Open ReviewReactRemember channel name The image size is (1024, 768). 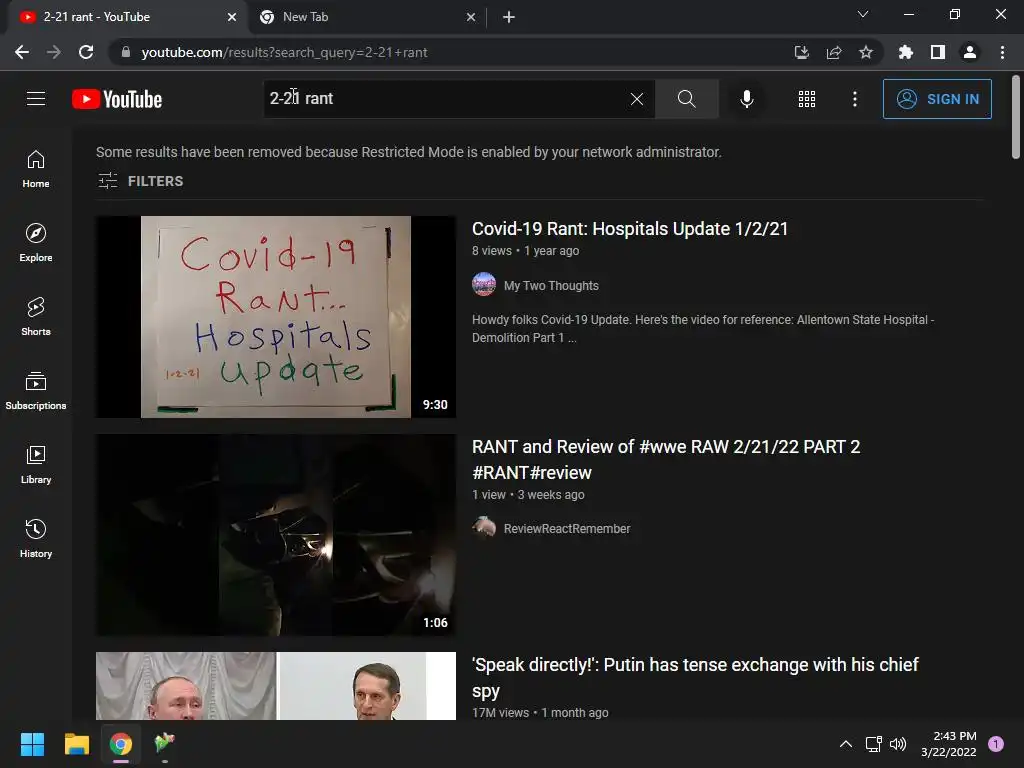coord(567,528)
